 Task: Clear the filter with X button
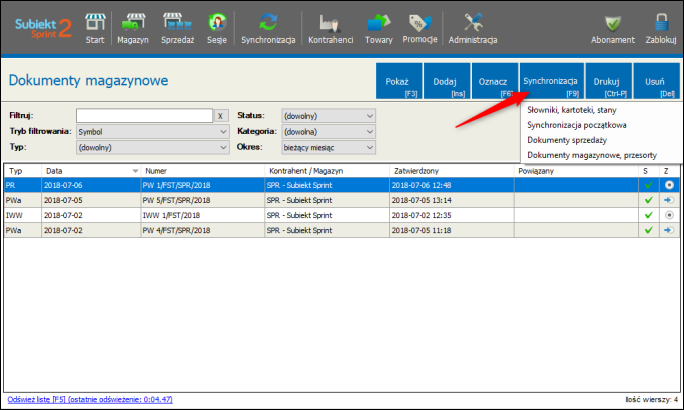coord(221,115)
